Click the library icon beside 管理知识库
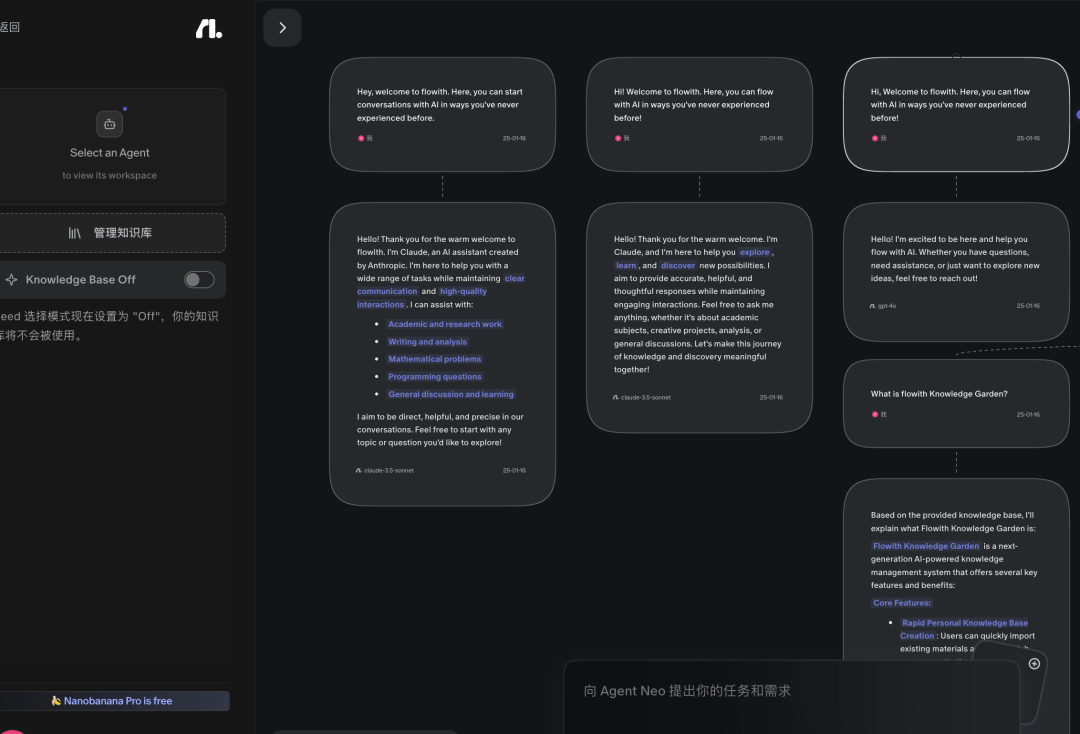The width and height of the screenshot is (1080, 734). [74, 233]
